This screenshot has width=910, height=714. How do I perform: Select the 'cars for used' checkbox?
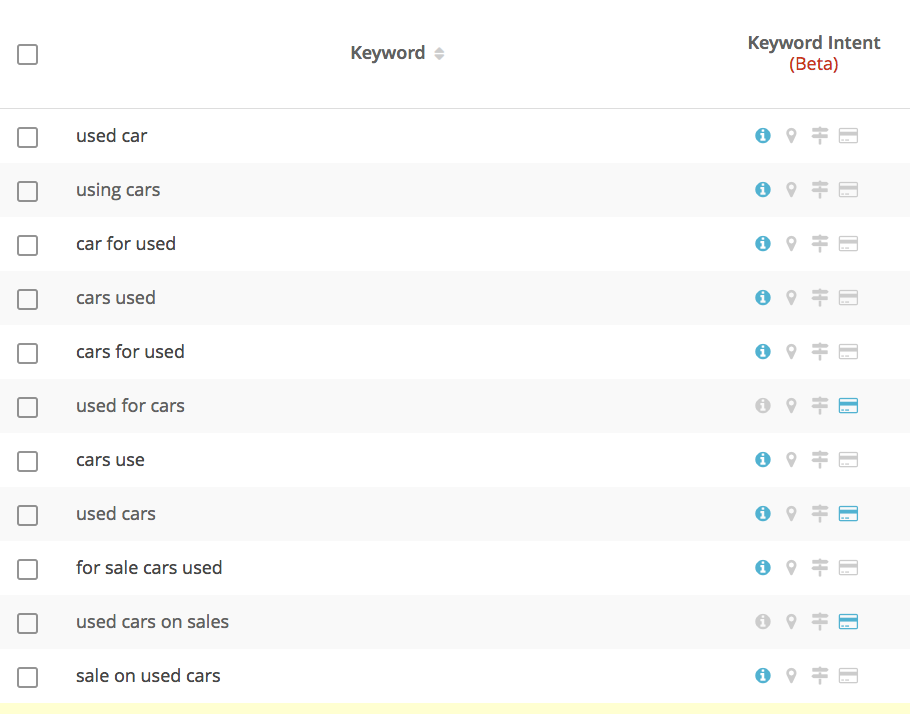27,354
